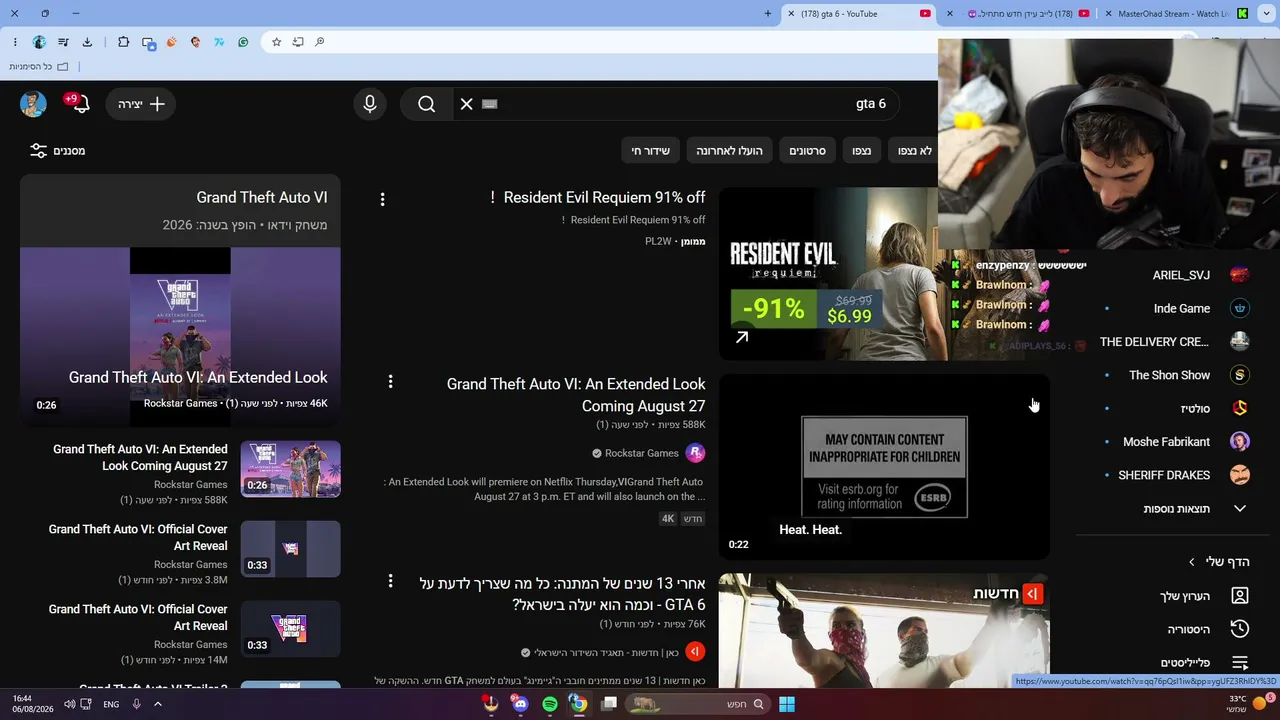The width and height of the screenshot is (1280, 720).
Task: Click the כאן חדשות channel avatar
Action: coord(695,652)
